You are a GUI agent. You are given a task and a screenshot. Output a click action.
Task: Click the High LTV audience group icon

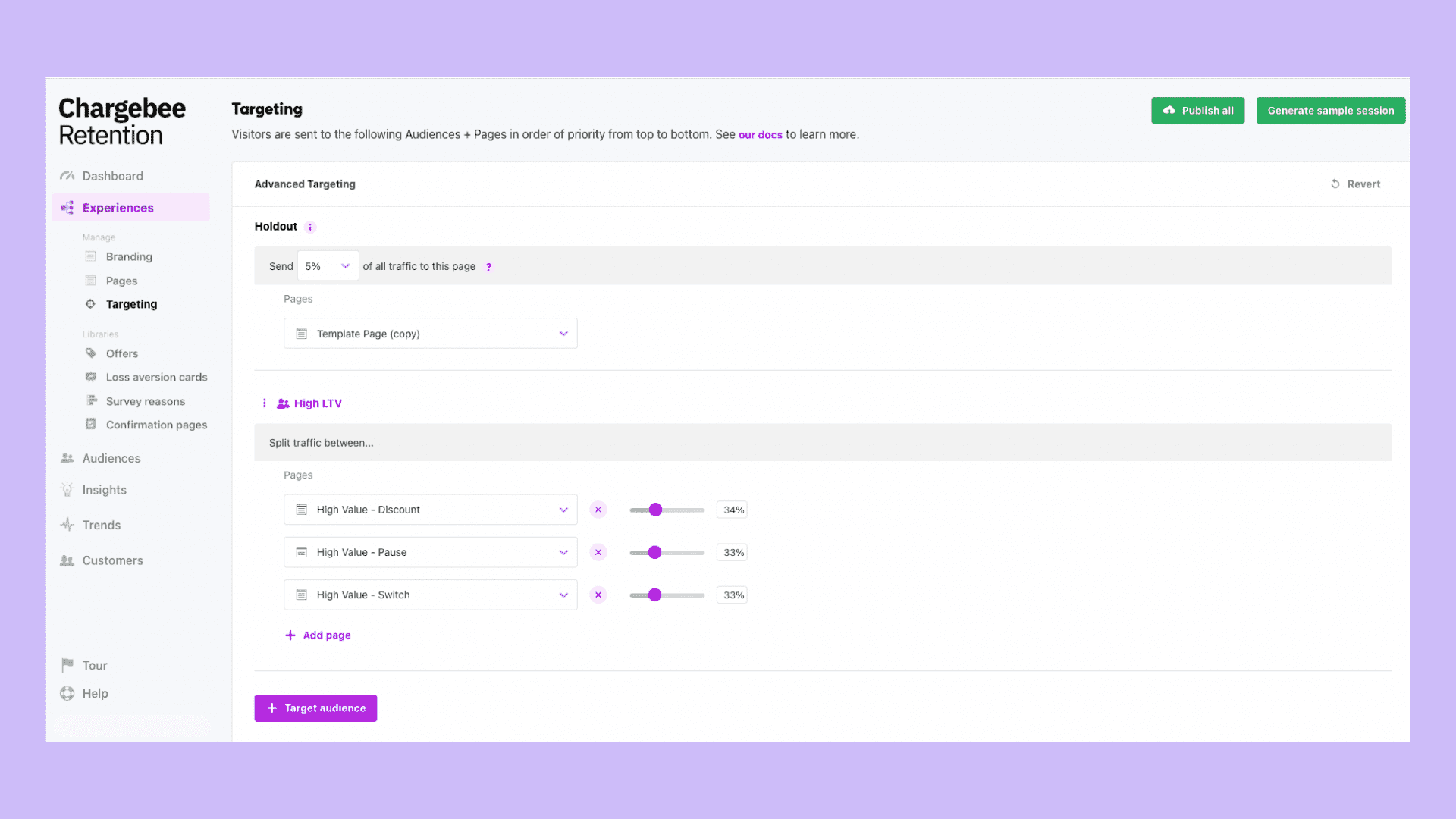(x=283, y=403)
